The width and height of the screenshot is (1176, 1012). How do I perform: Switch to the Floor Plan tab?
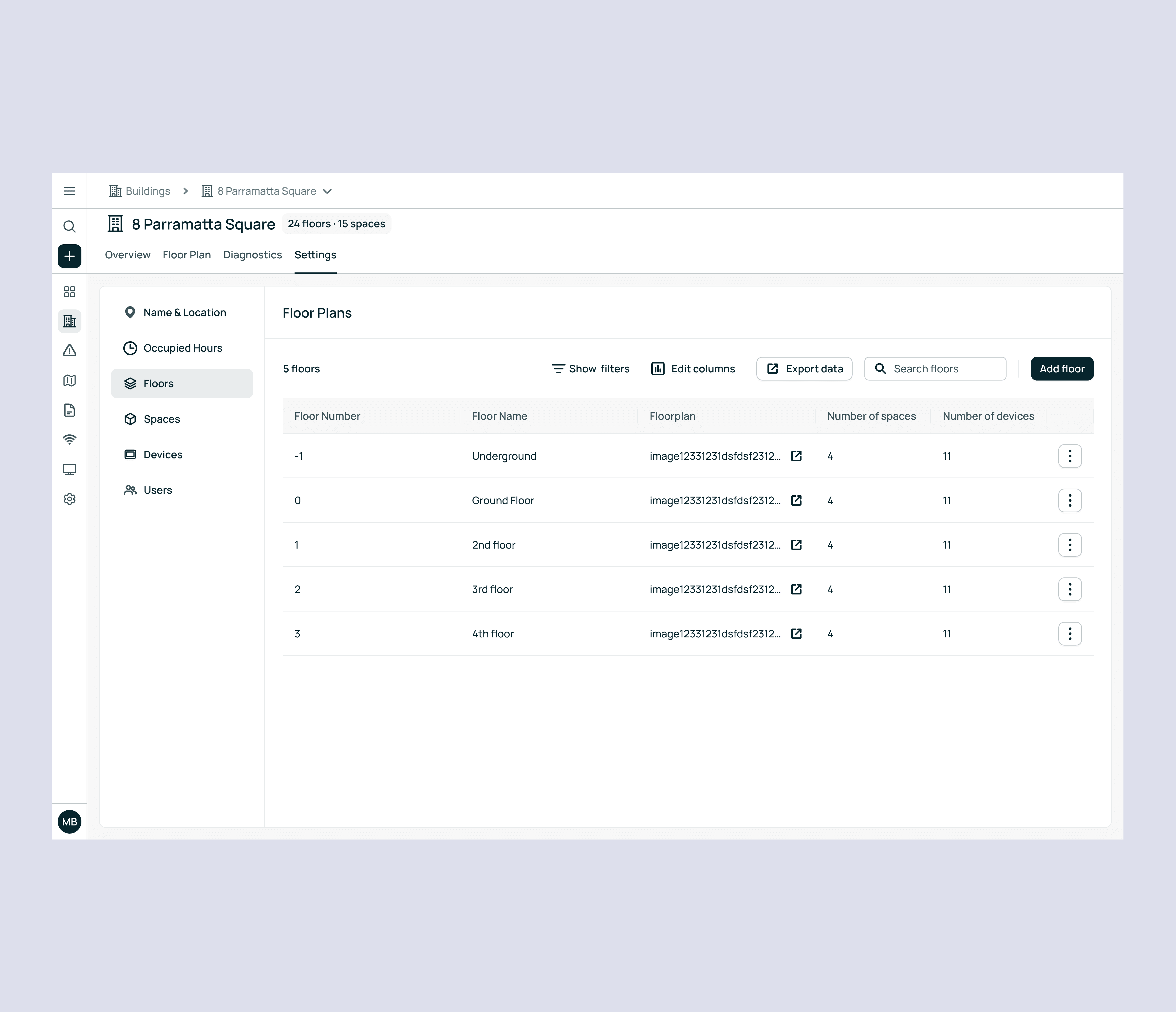click(x=187, y=255)
